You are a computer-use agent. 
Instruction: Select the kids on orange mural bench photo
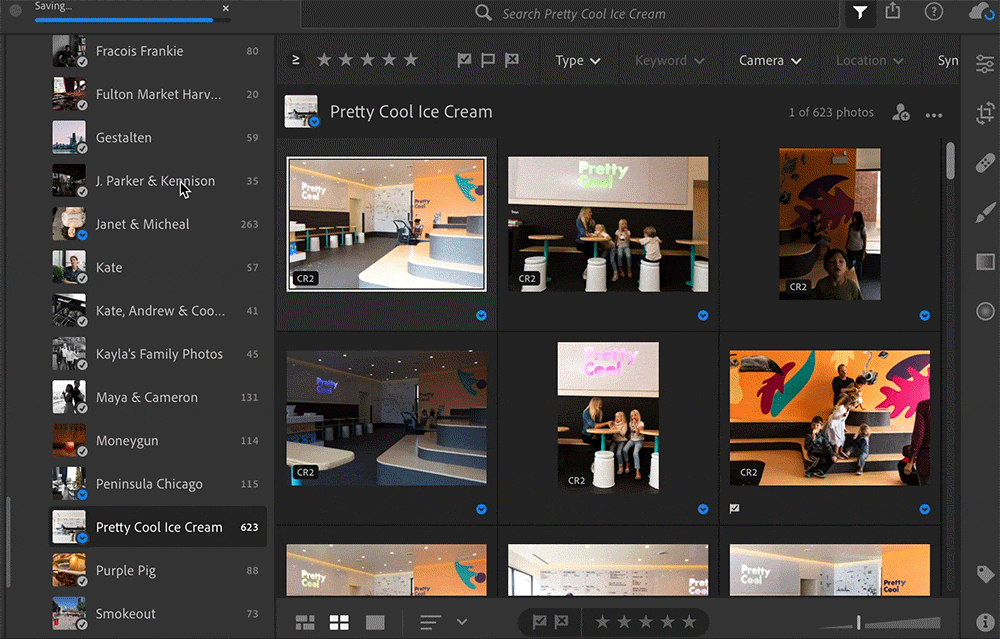[x=830, y=418]
